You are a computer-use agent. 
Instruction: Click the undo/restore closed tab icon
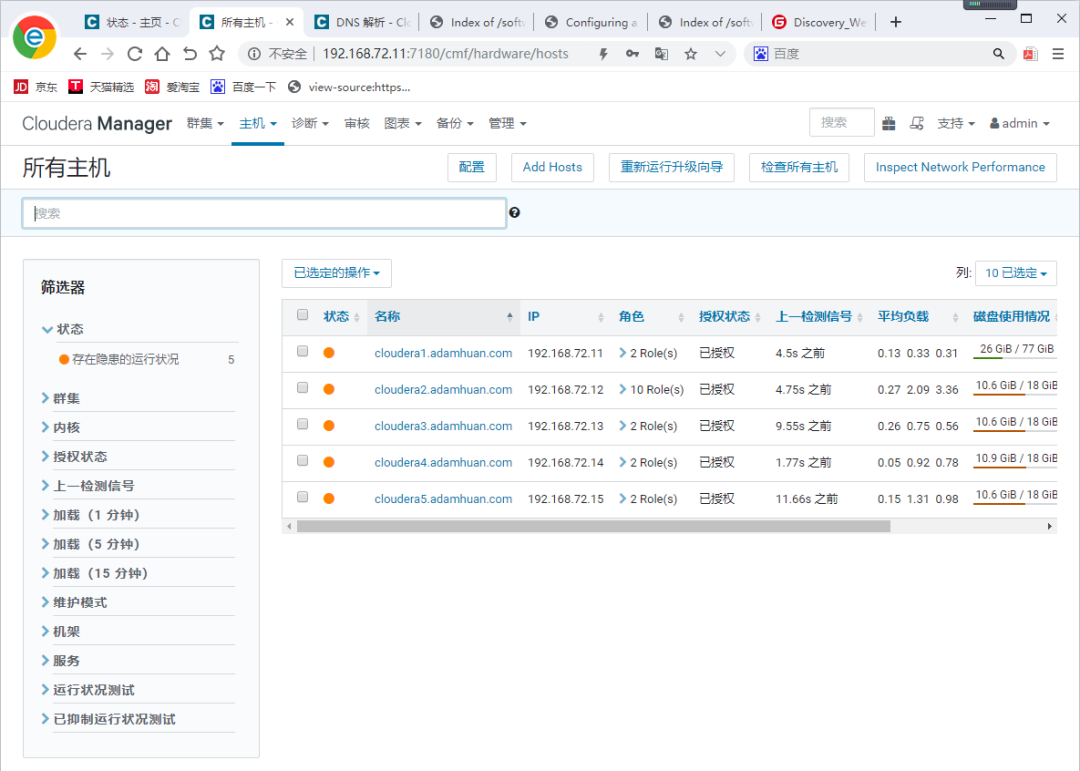pyautogui.click(x=189, y=54)
